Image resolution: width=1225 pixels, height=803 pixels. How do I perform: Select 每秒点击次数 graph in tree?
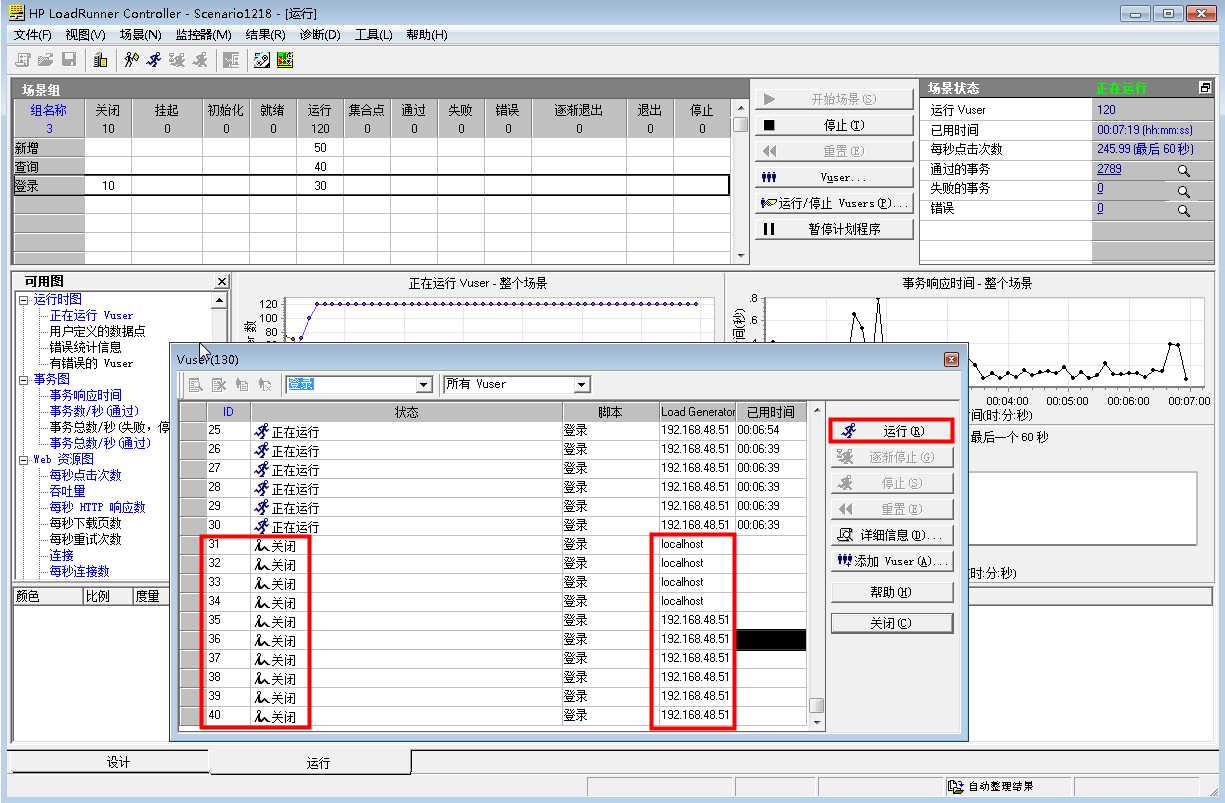click(x=86, y=475)
